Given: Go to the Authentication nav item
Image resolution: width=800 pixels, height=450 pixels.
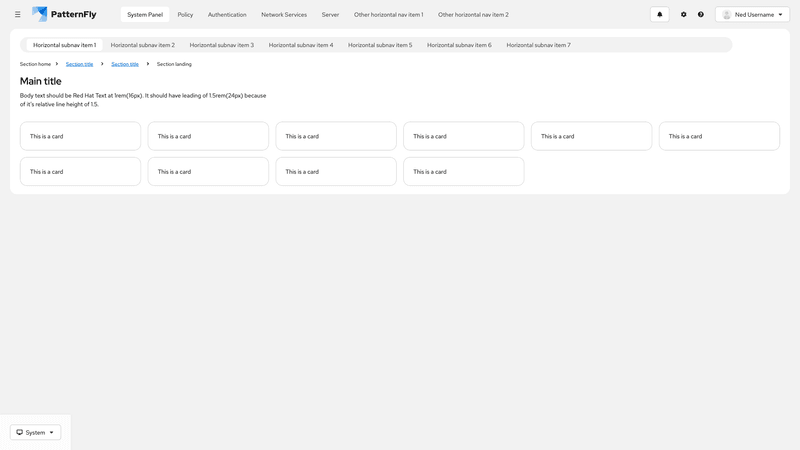Looking at the screenshot, I should coord(227,15).
